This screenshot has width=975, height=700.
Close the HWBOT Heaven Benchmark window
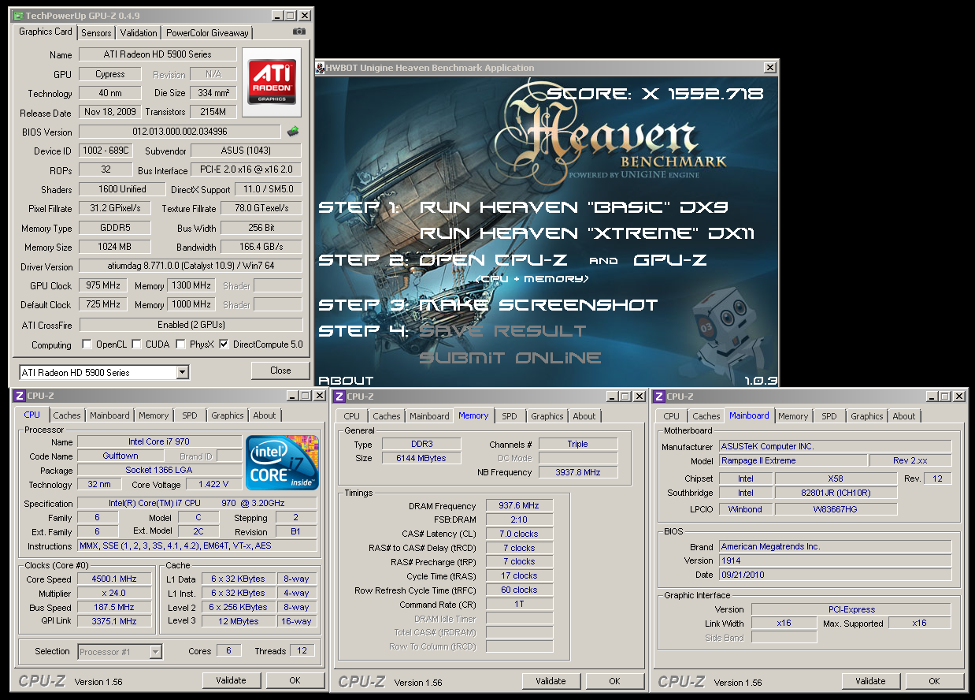click(770, 67)
